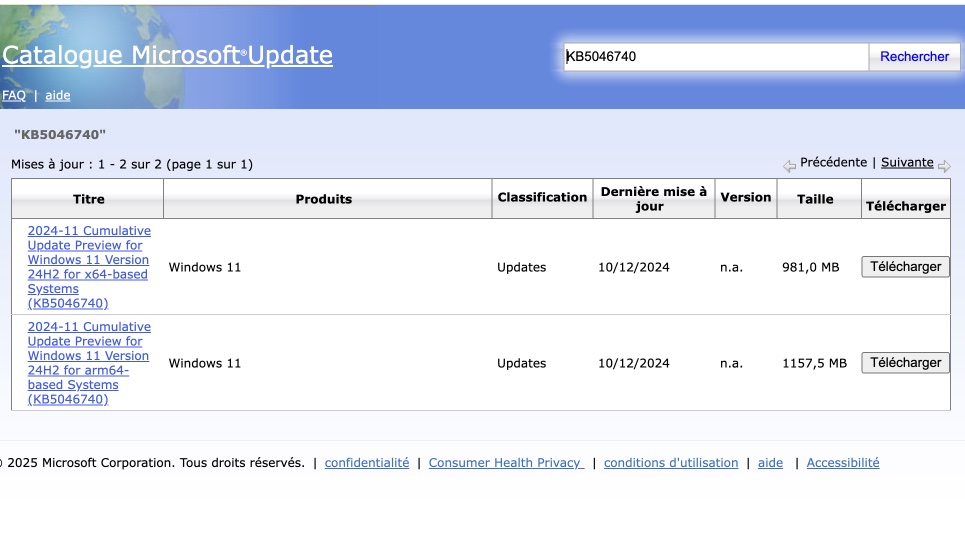Image resolution: width=965 pixels, height=547 pixels.
Task: Click the next page arrow icon
Action: 944,166
